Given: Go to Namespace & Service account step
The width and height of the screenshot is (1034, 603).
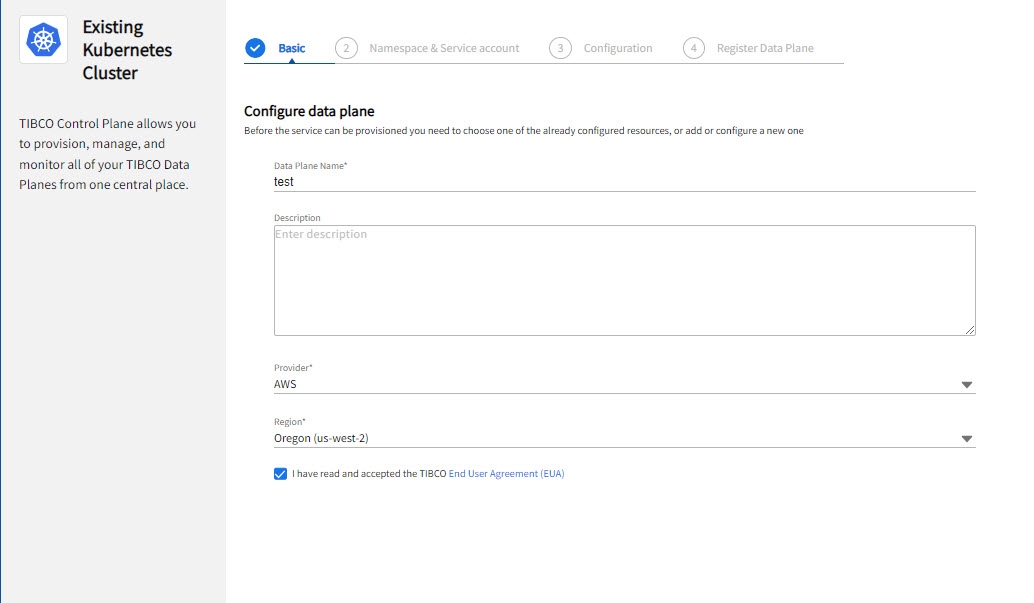Looking at the screenshot, I should (x=444, y=48).
